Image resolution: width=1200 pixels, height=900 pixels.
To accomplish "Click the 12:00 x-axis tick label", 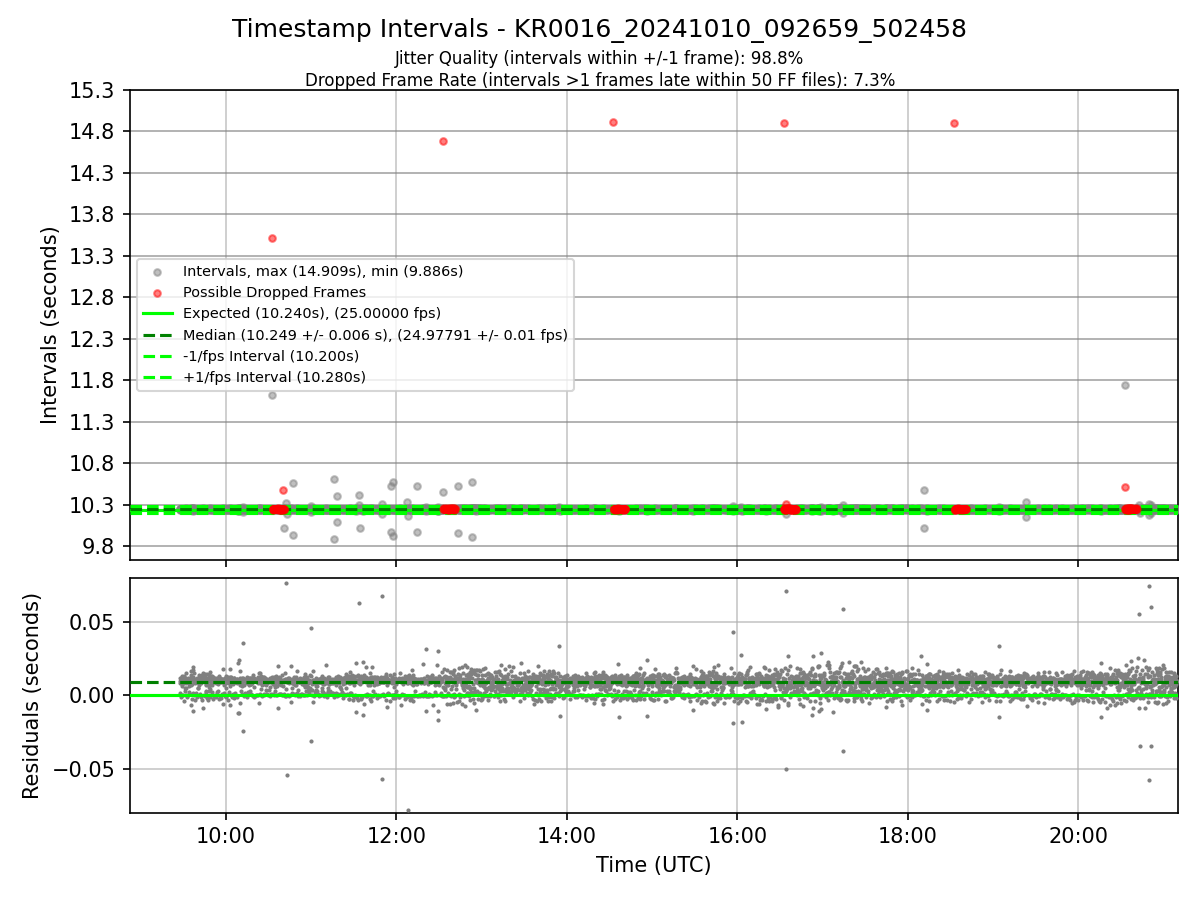I will 396,835.
